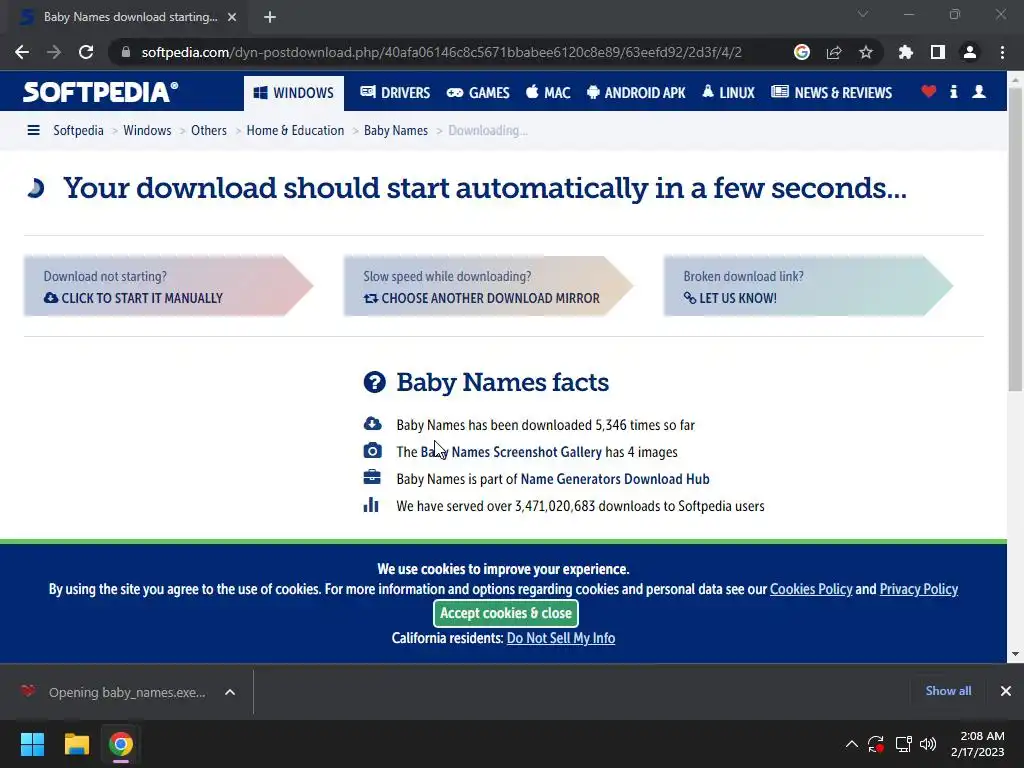1024x768 pixels.
Task: Open the Privacy Policy link
Action: (919, 589)
